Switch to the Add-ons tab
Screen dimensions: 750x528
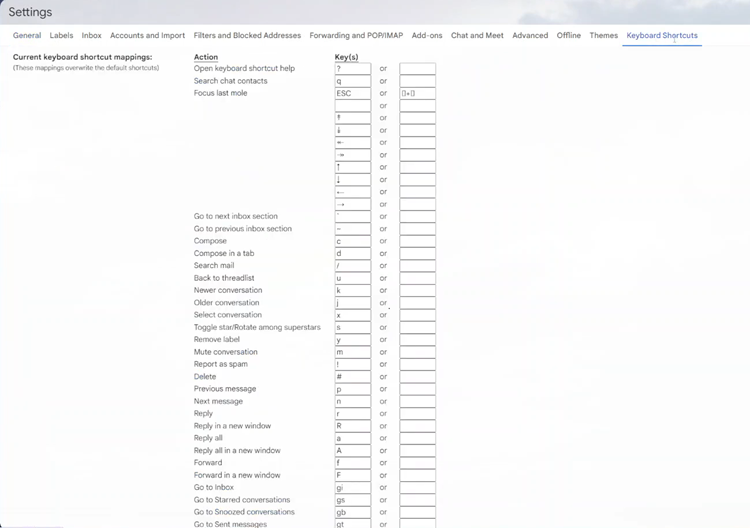[x=427, y=36]
